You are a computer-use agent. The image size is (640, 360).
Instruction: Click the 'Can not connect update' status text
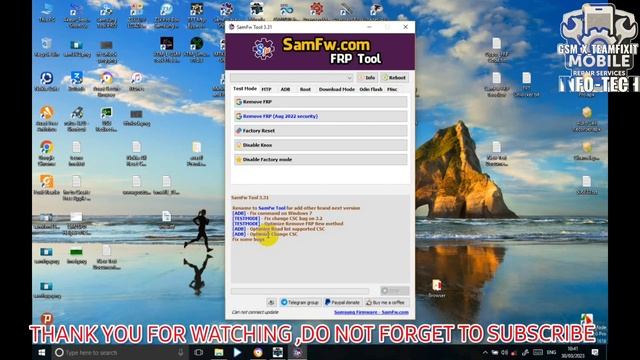[255, 312]
